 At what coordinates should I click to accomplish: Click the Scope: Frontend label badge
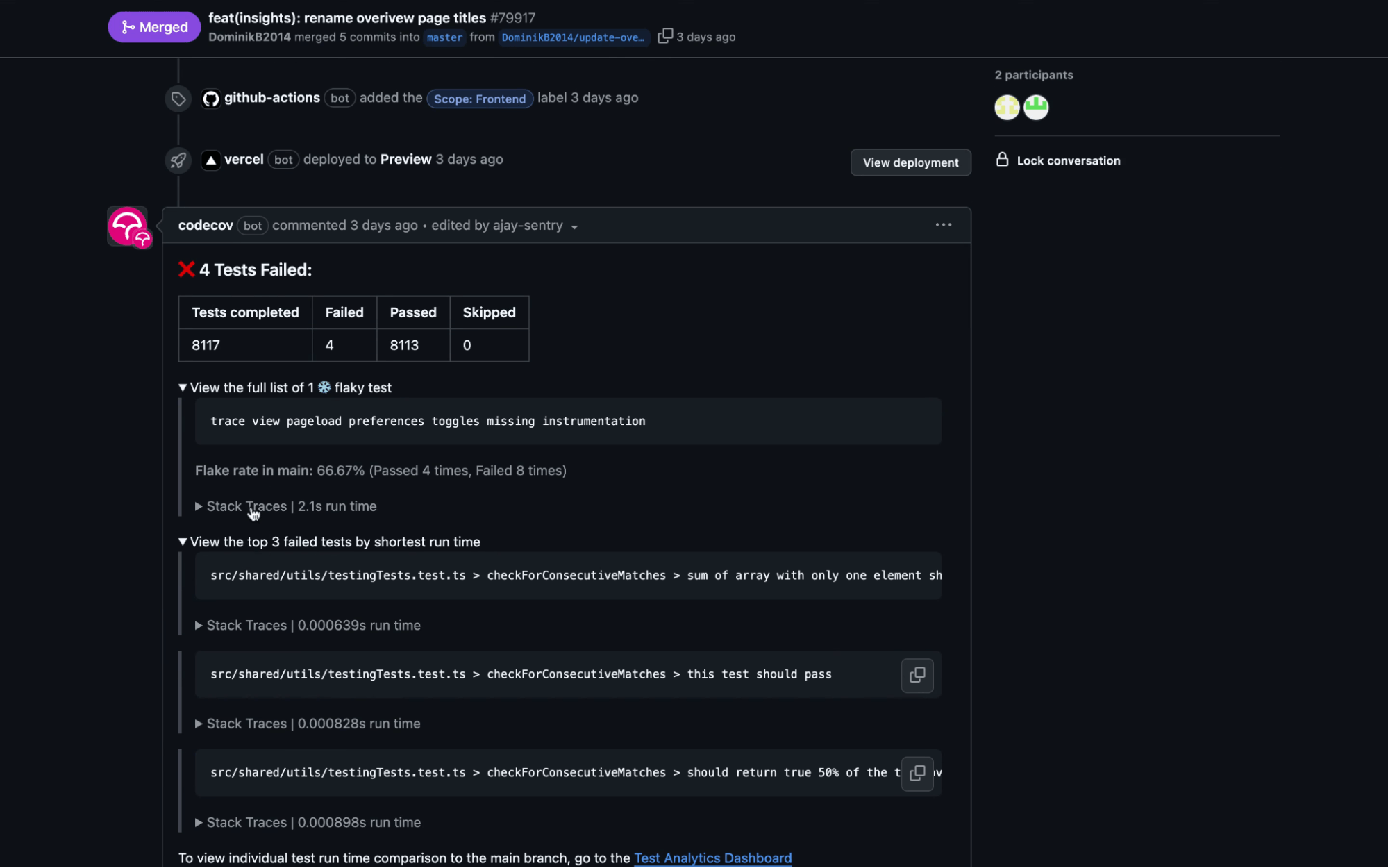coord(479,99)
